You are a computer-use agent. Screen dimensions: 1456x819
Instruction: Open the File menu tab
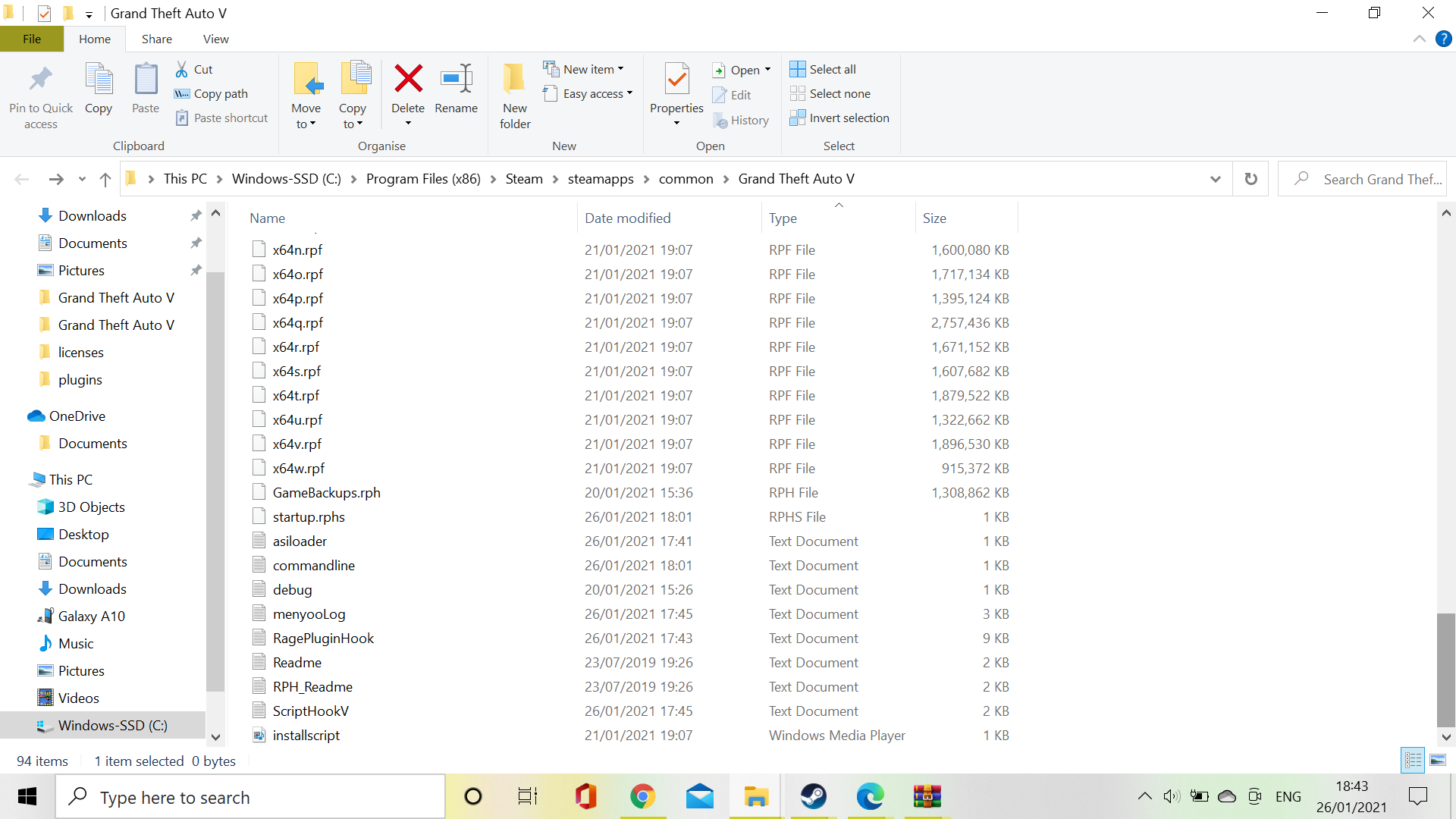[x=32, y=39]
